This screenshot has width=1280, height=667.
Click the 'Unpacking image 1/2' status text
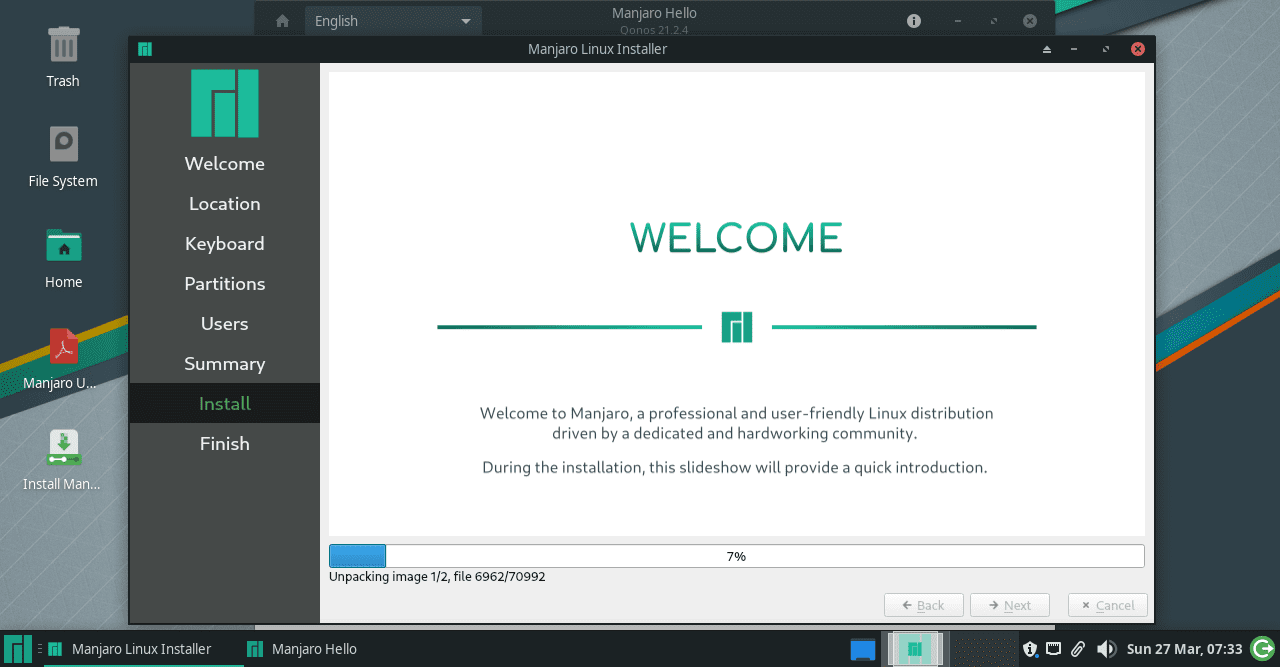437,577
